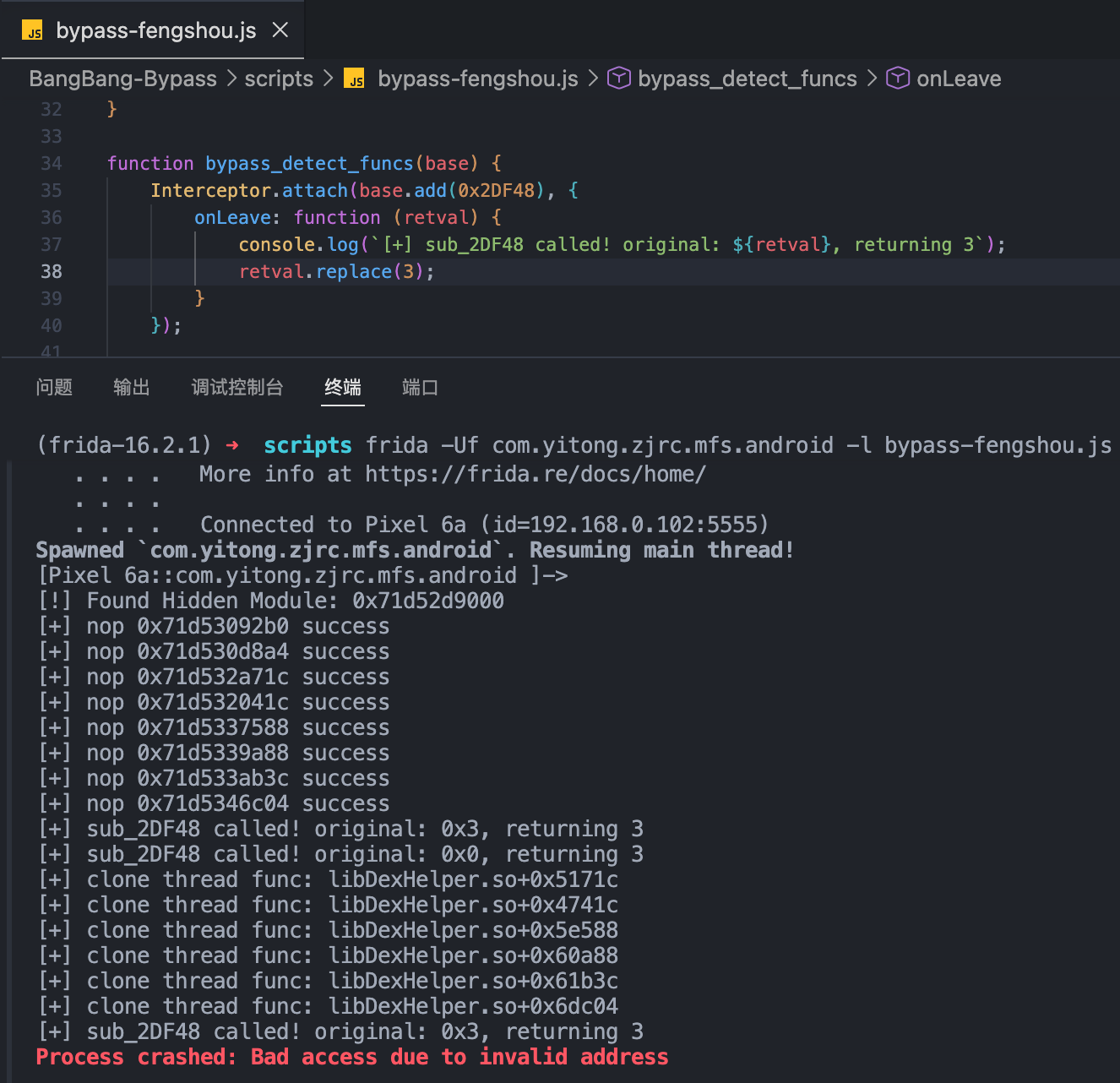This screenshot has height=1083, width=1120.
Task: Click 'libDexHelper.so+0x60a88' clone thread line
Action: 328,955
